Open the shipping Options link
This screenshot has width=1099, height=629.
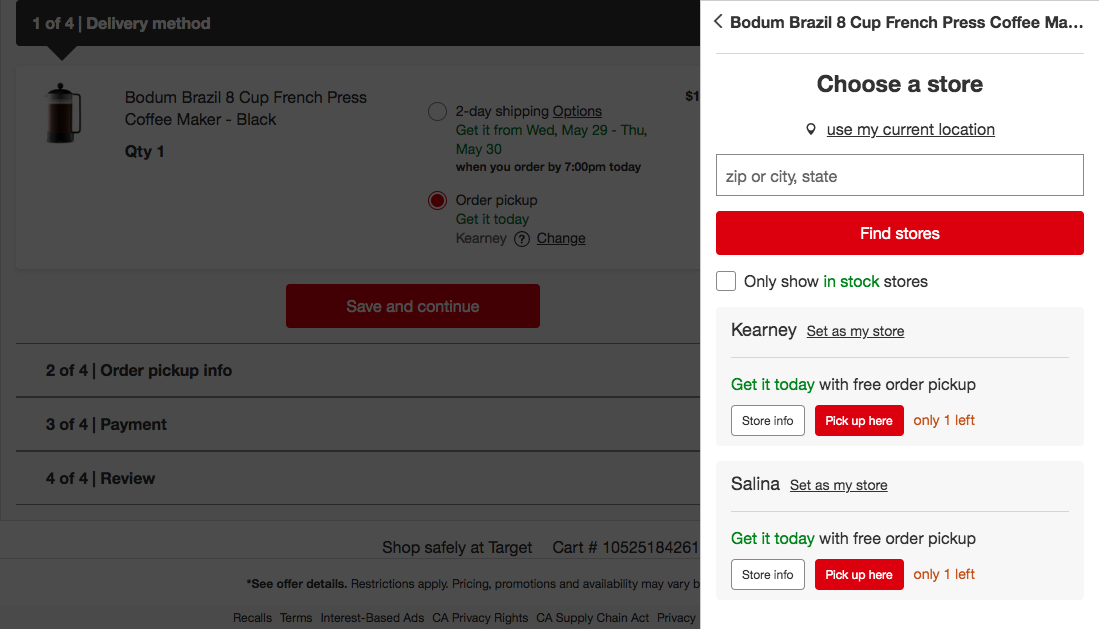[577, 111]
